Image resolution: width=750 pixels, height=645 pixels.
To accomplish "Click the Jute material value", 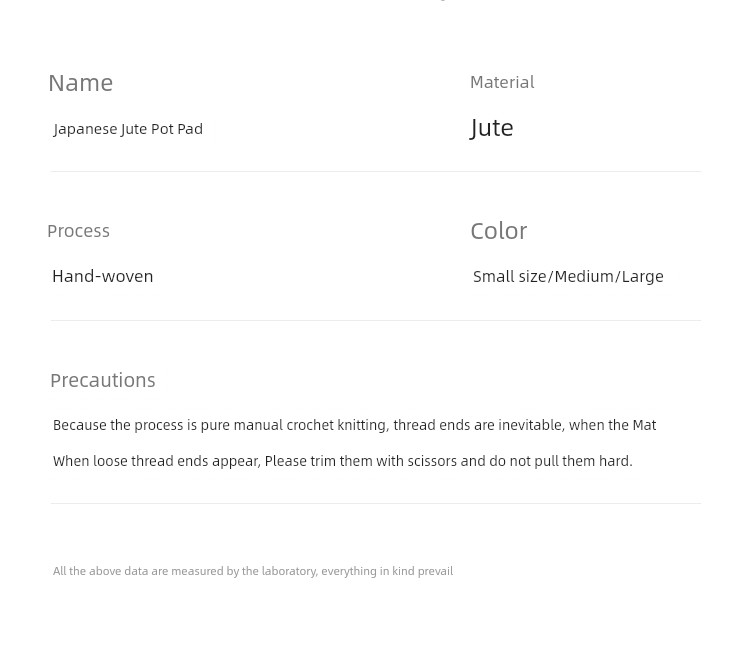I will point(492,128).
